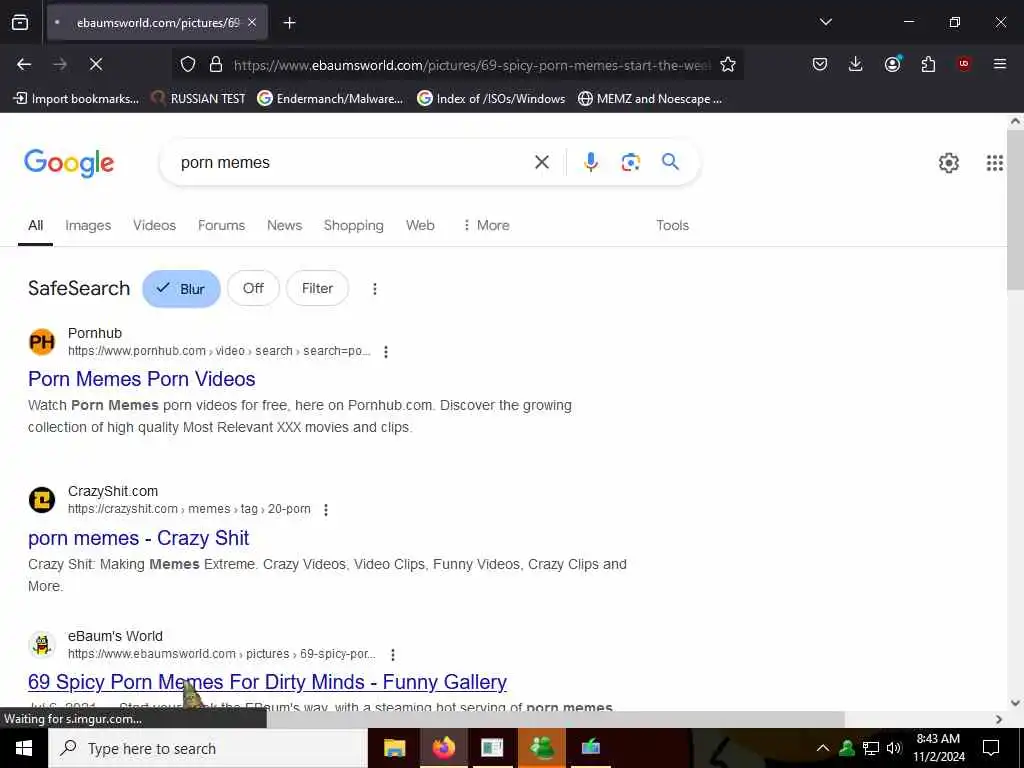Image resolution: width=1024 pixels, height=768 pixels.
Task: Open a new tab with the plus button
Action: (289, 23)
